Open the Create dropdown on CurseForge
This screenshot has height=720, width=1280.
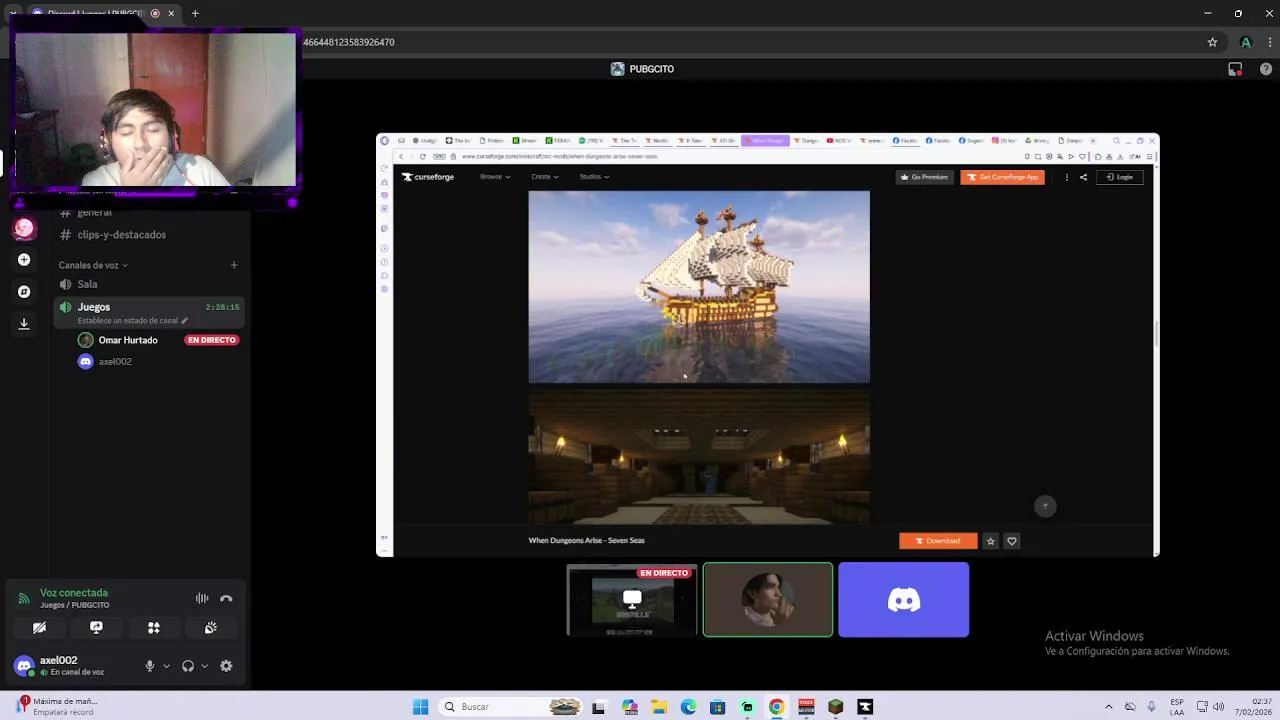point(545,177)
